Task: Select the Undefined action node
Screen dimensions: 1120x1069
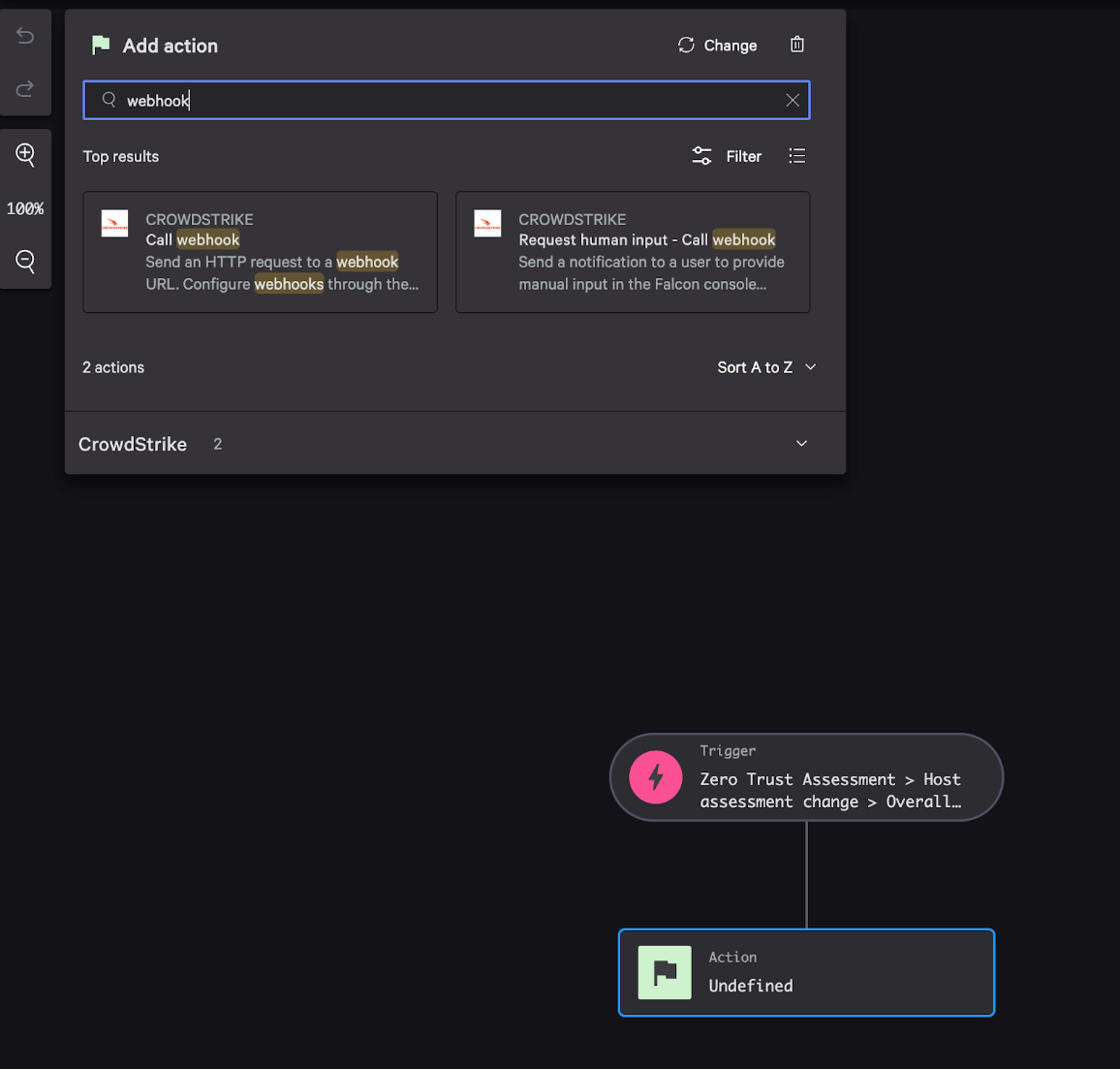Action: pos(833,973)
